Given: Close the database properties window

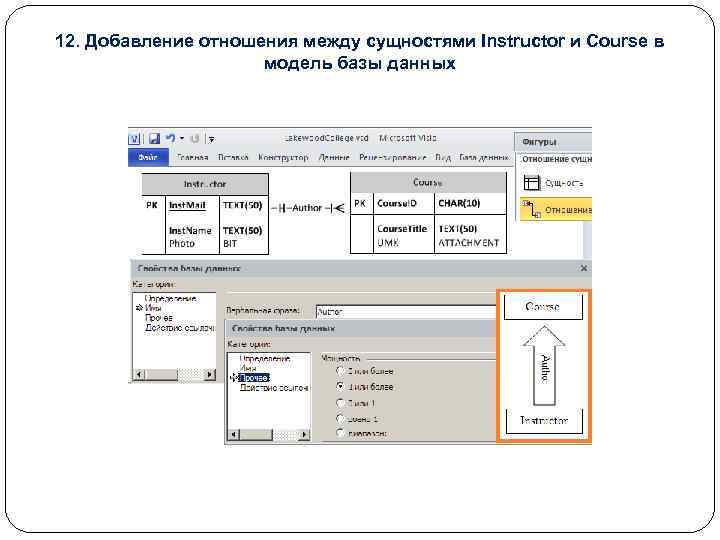Looking at the screenshot, I should pos(584,268).
